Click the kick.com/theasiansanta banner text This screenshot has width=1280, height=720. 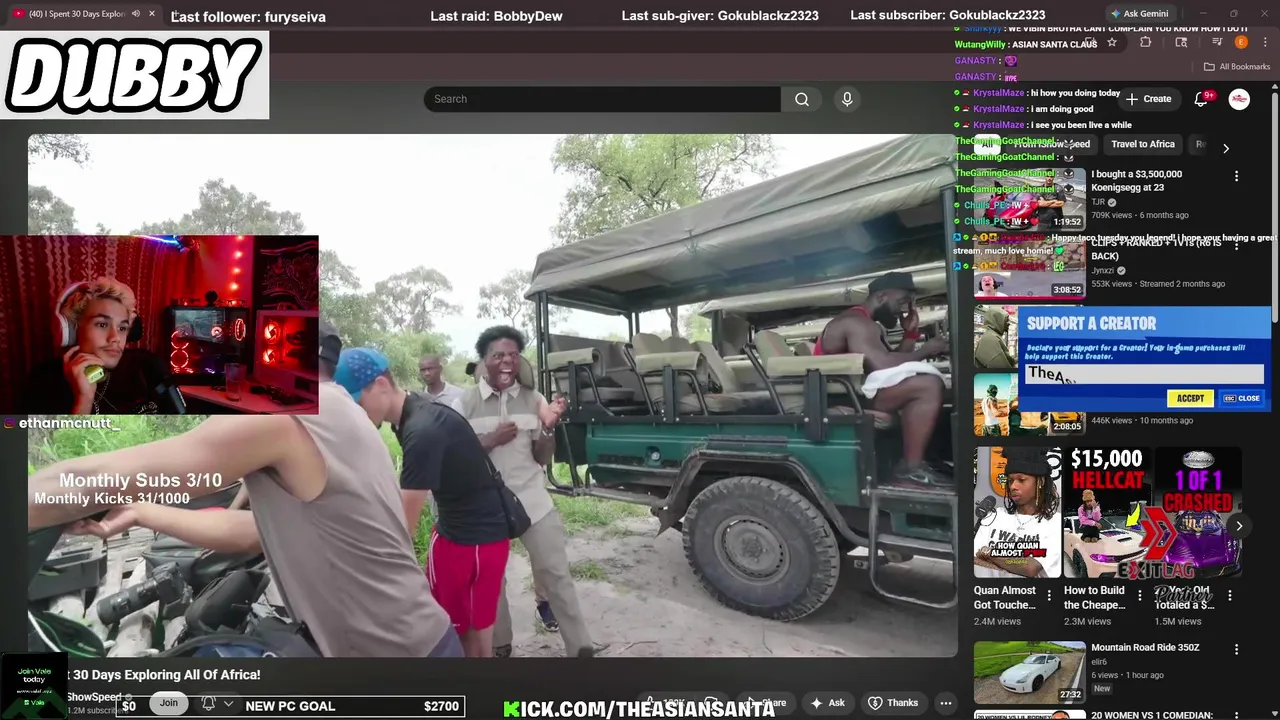(x=639, y=709)
